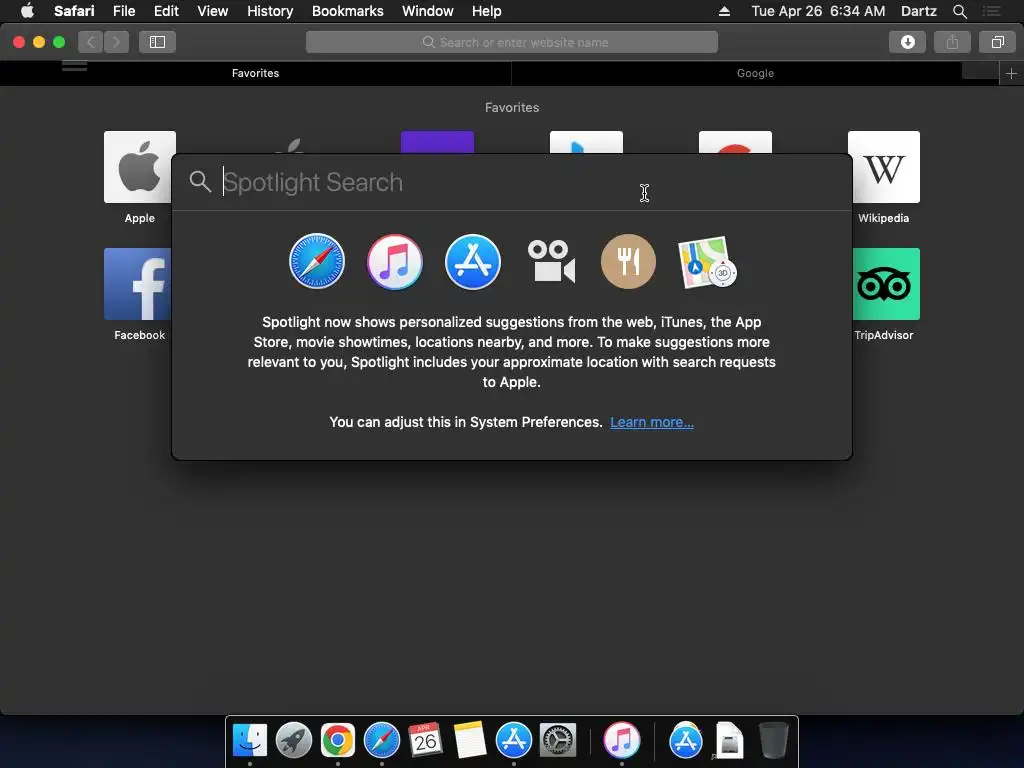Open Notification Center list icon

click(x=991, y=11)
